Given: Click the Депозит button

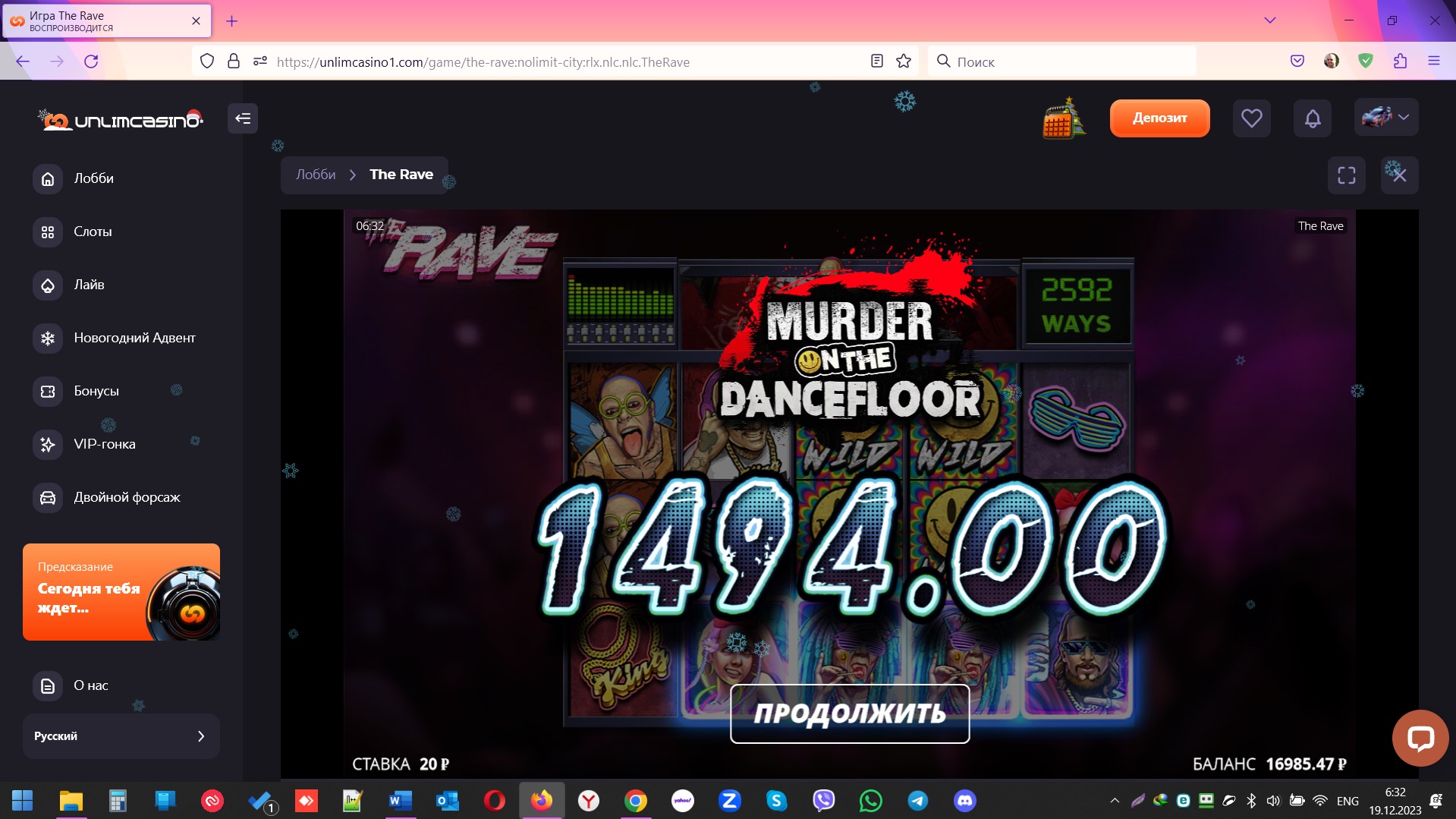Looking at the screenshot, I should [1159, 118].
